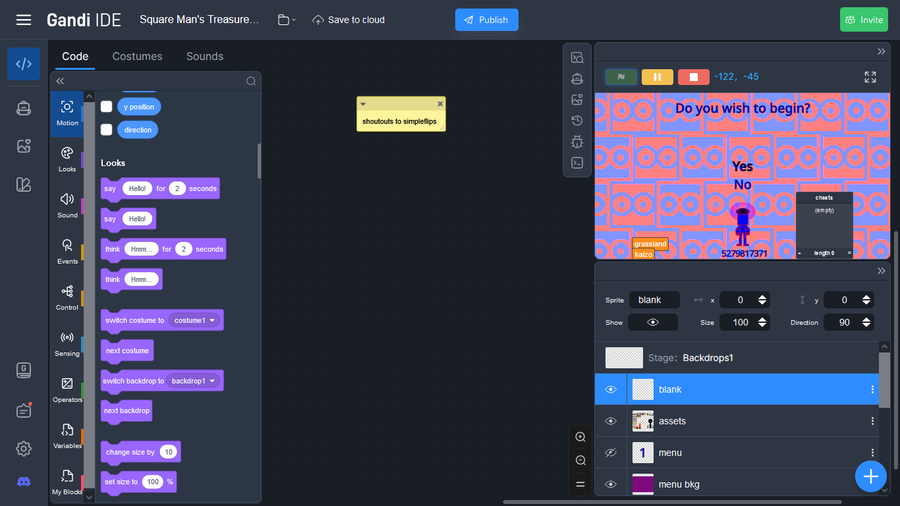Switch to the Costumes tab

pyautogui.click(x=137, y=56)
